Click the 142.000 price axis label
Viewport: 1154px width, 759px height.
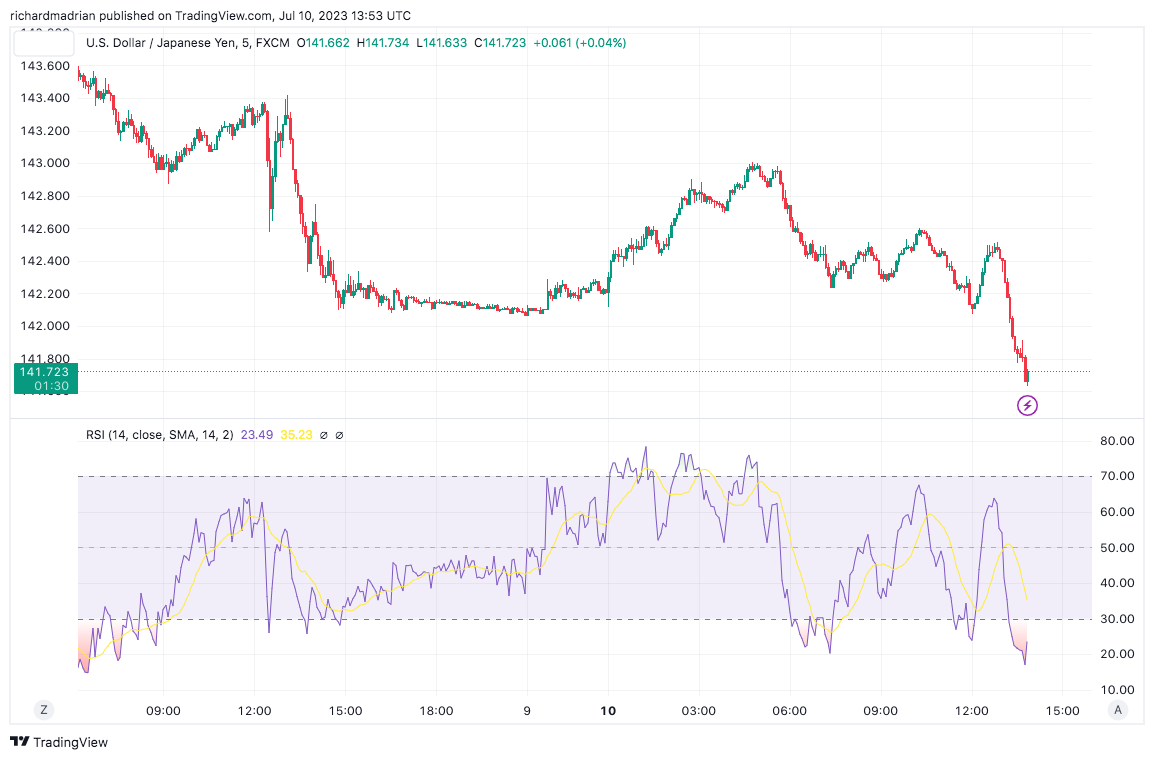click(46, 325)
